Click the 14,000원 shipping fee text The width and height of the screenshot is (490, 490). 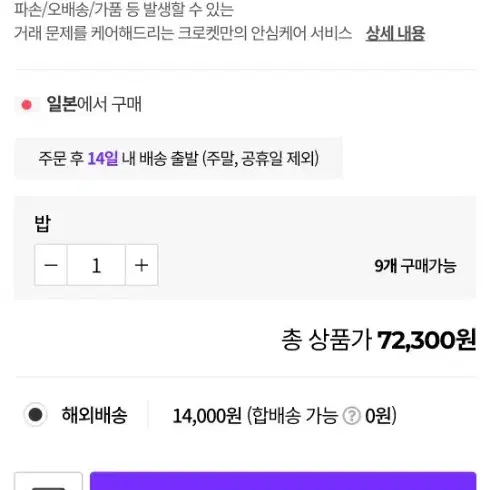207,416
